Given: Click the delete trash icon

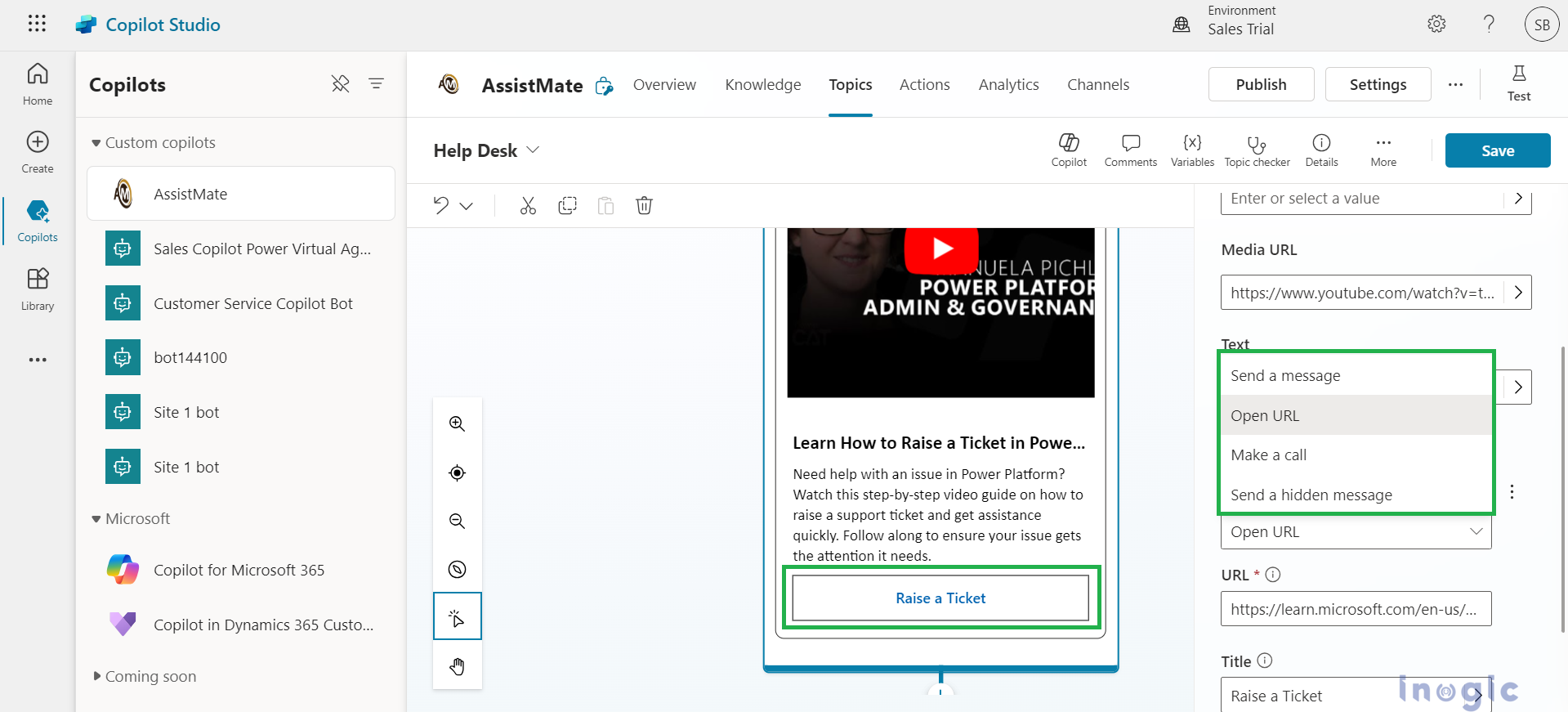Looking at the screenshot, I should pos(644,205).
